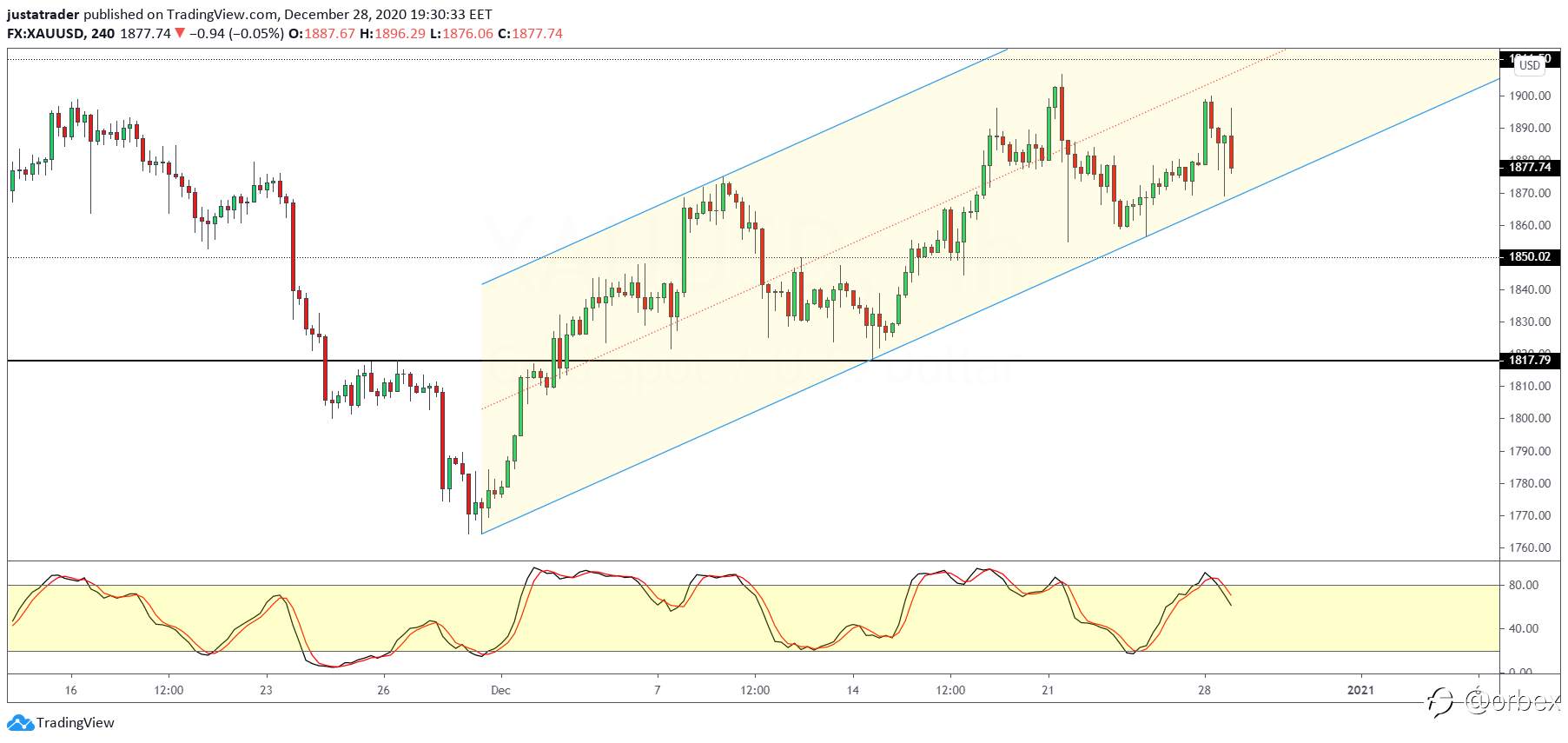Click the 40.00 stochastic level label
Image resolution: width=1568 pixels, height=743 pixels.
tap(1524, 628)
